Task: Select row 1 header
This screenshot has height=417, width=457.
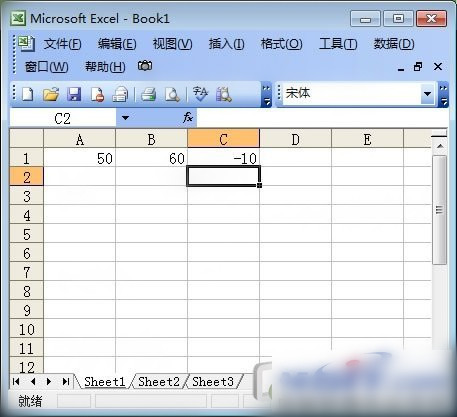Action: pos(27,158)
